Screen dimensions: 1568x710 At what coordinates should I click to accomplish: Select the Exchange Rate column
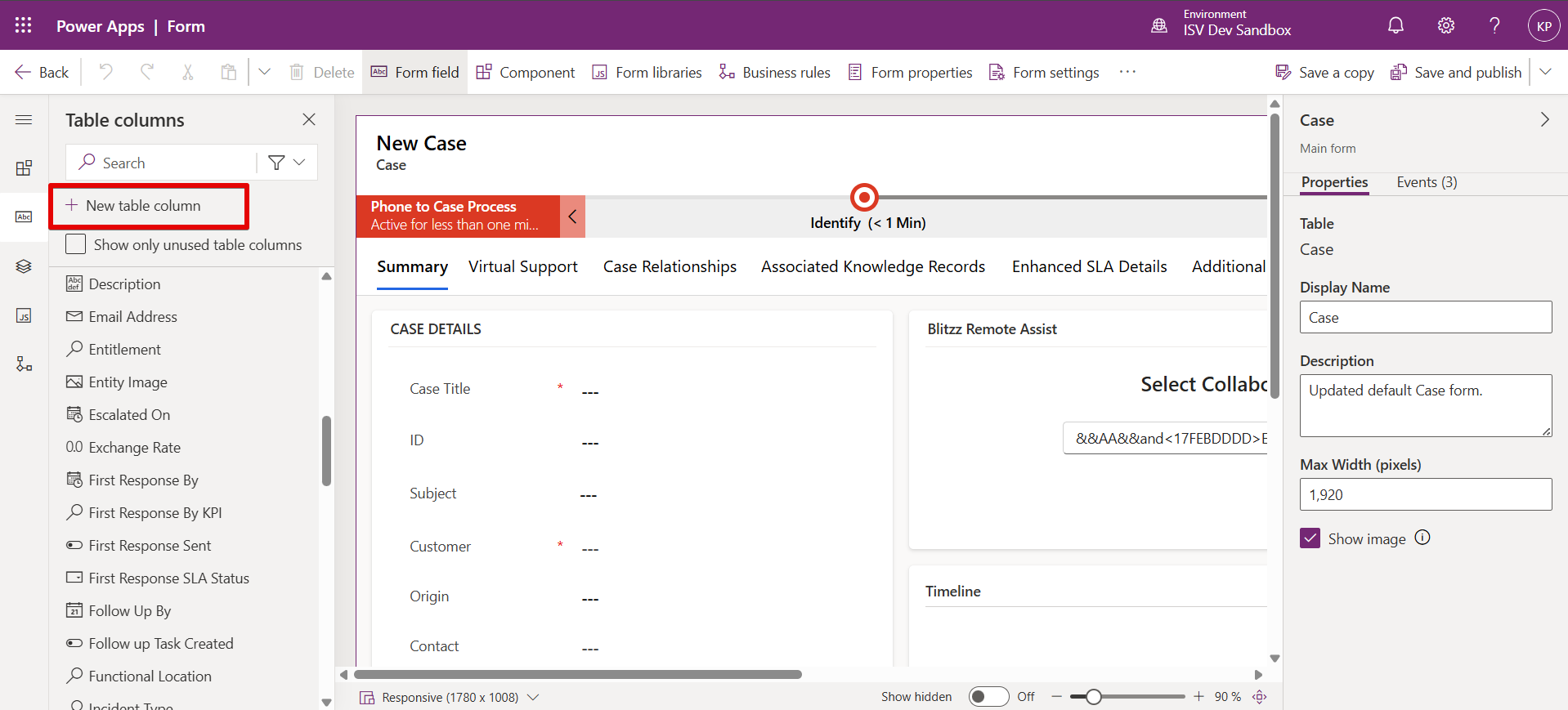click(x=123, y=447)
